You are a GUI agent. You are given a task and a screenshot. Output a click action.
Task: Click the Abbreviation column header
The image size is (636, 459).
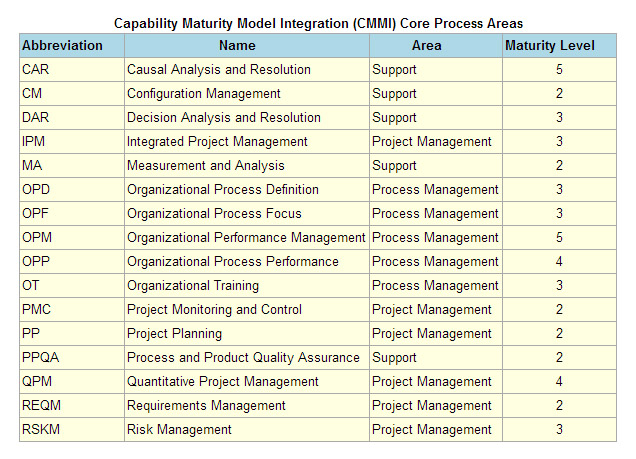tap(72, 45)
